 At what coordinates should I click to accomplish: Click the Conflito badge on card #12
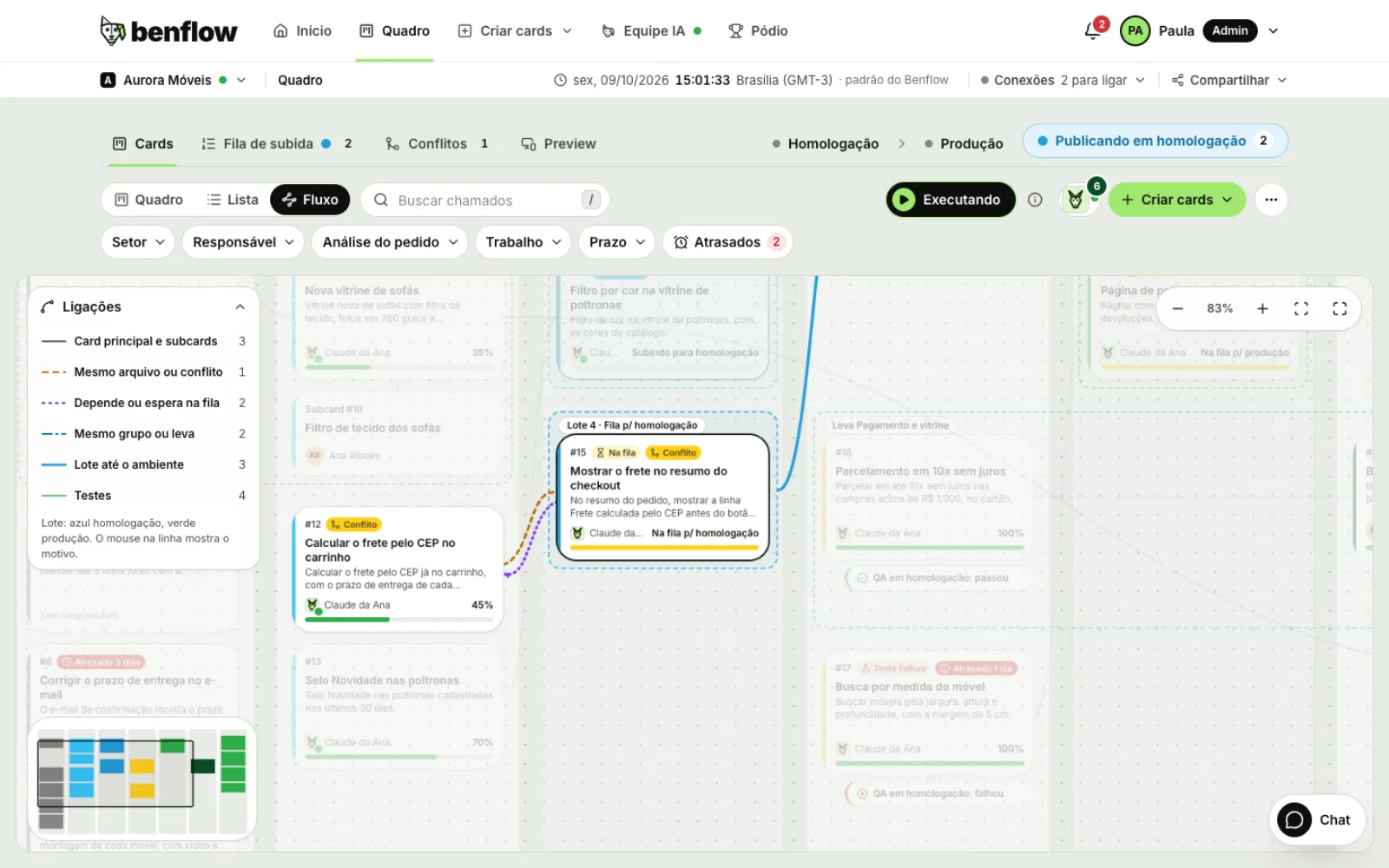pos(354,524)
